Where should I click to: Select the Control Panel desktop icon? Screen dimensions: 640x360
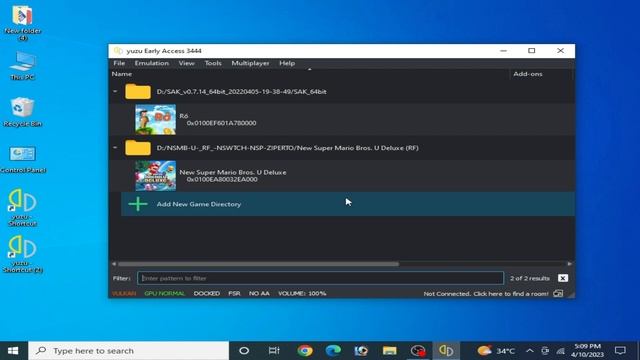click(x=23, y=159)
